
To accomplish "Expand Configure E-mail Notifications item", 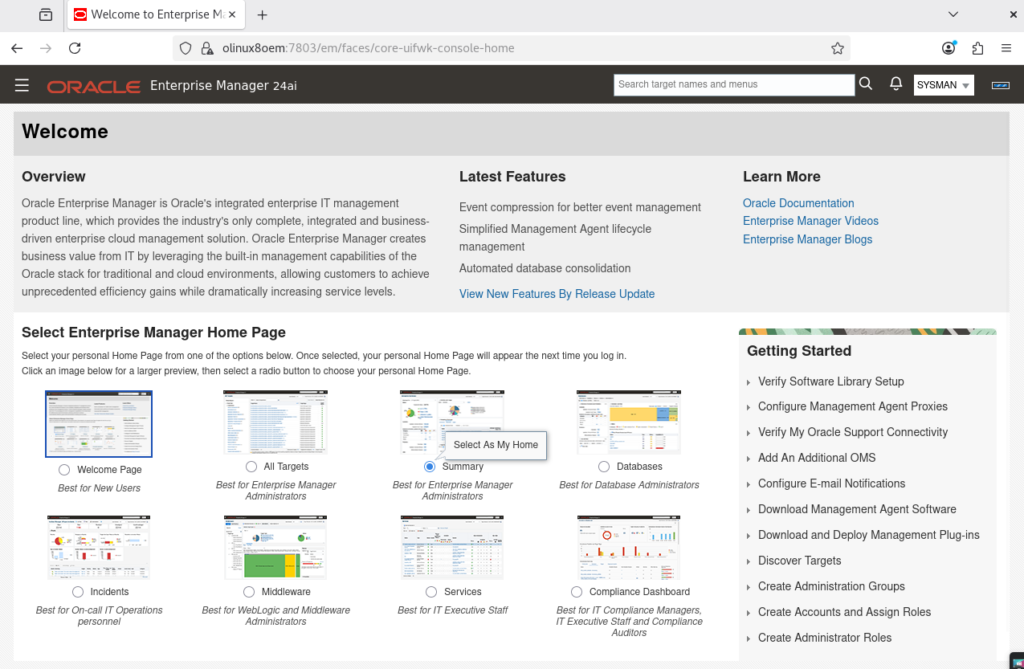I will click(830, 484).
